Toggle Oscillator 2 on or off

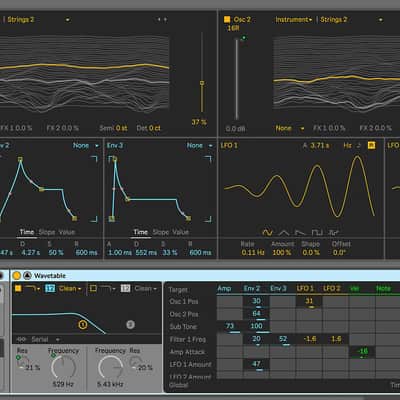(x=227, y=19)
